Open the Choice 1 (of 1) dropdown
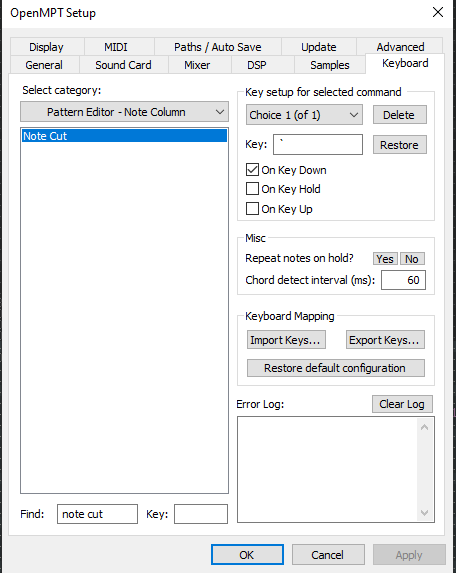Image resolution: width=456 pixels, height=573 pixels. [x=304, y=115]
